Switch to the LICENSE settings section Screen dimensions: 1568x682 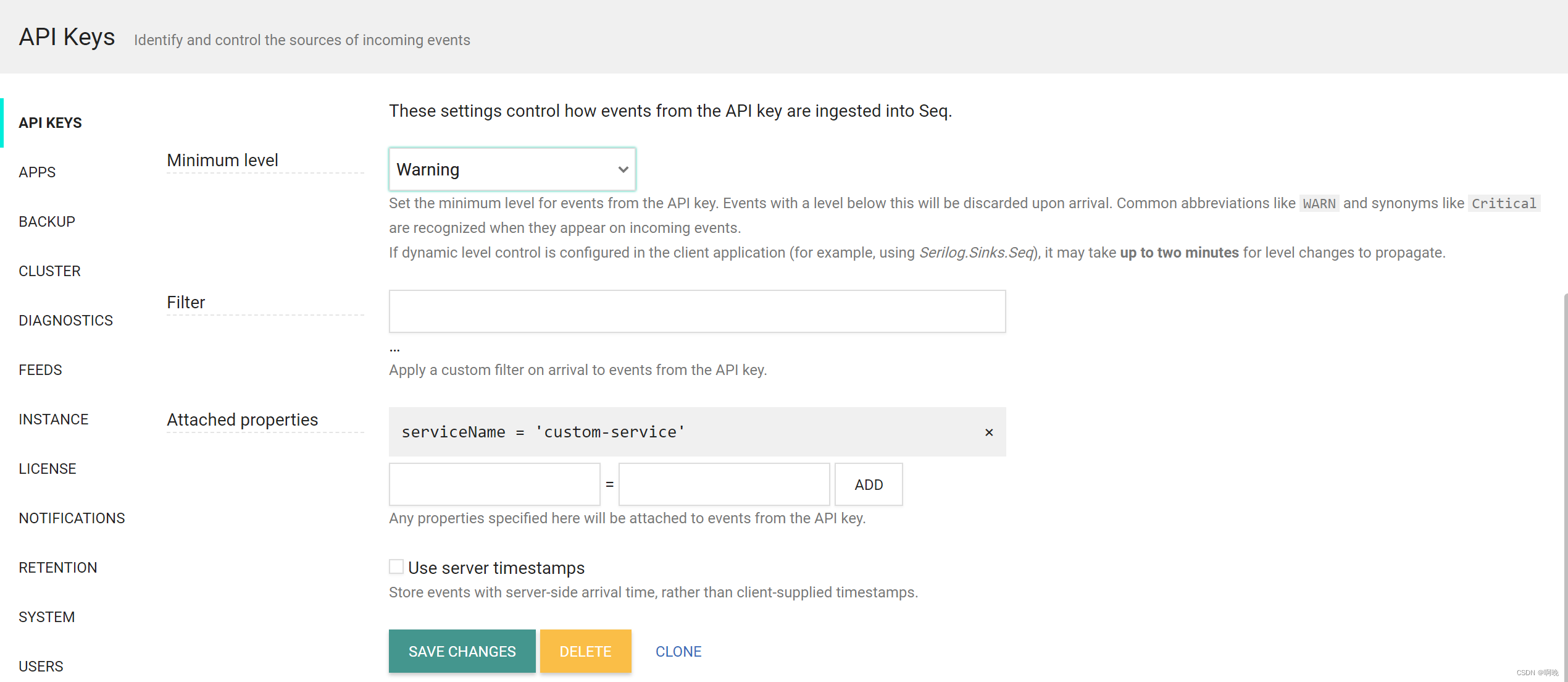click(x=47, y=468)
